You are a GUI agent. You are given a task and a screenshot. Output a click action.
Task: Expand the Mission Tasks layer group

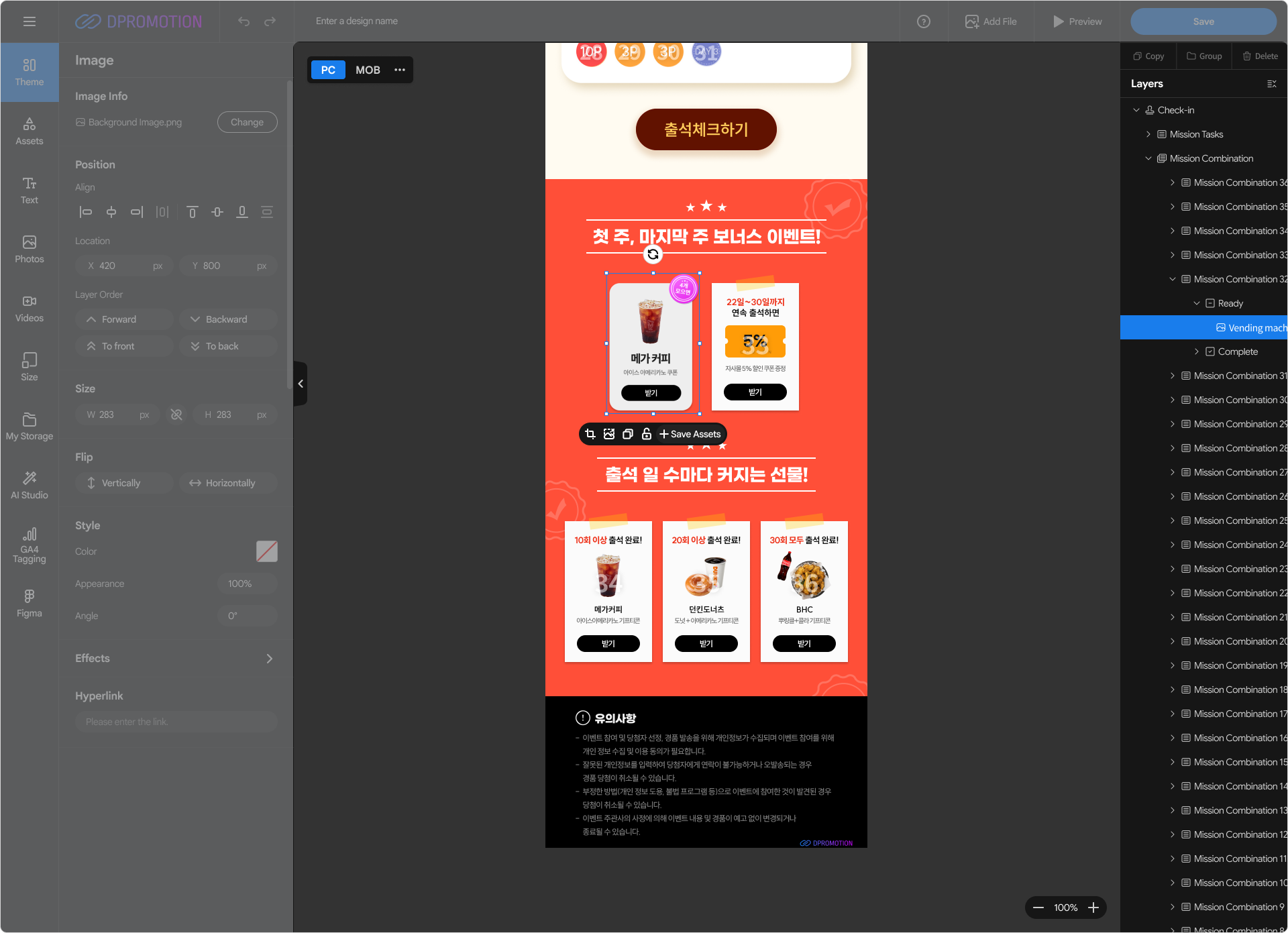1148,134
